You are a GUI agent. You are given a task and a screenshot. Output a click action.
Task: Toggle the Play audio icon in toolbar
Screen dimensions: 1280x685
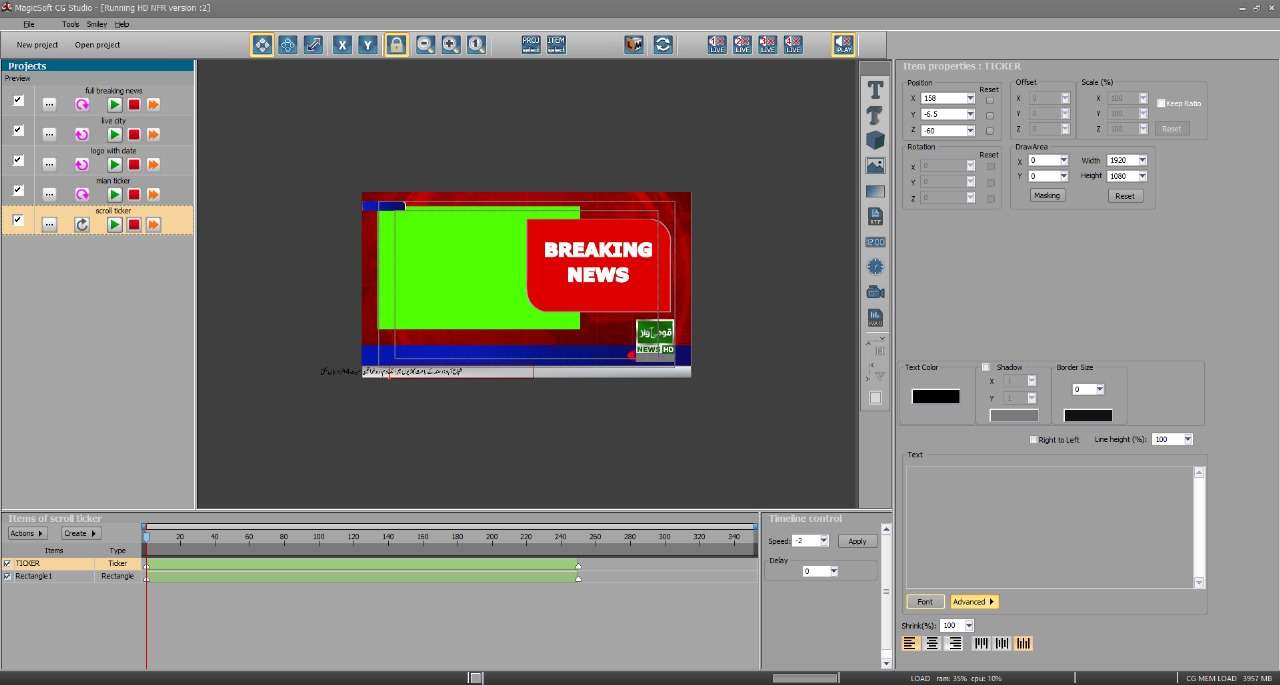click(844, 45)
